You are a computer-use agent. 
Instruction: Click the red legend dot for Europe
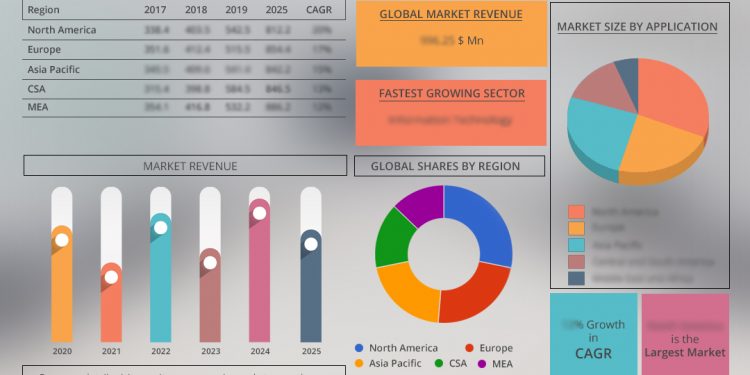(x=469, y=348)
